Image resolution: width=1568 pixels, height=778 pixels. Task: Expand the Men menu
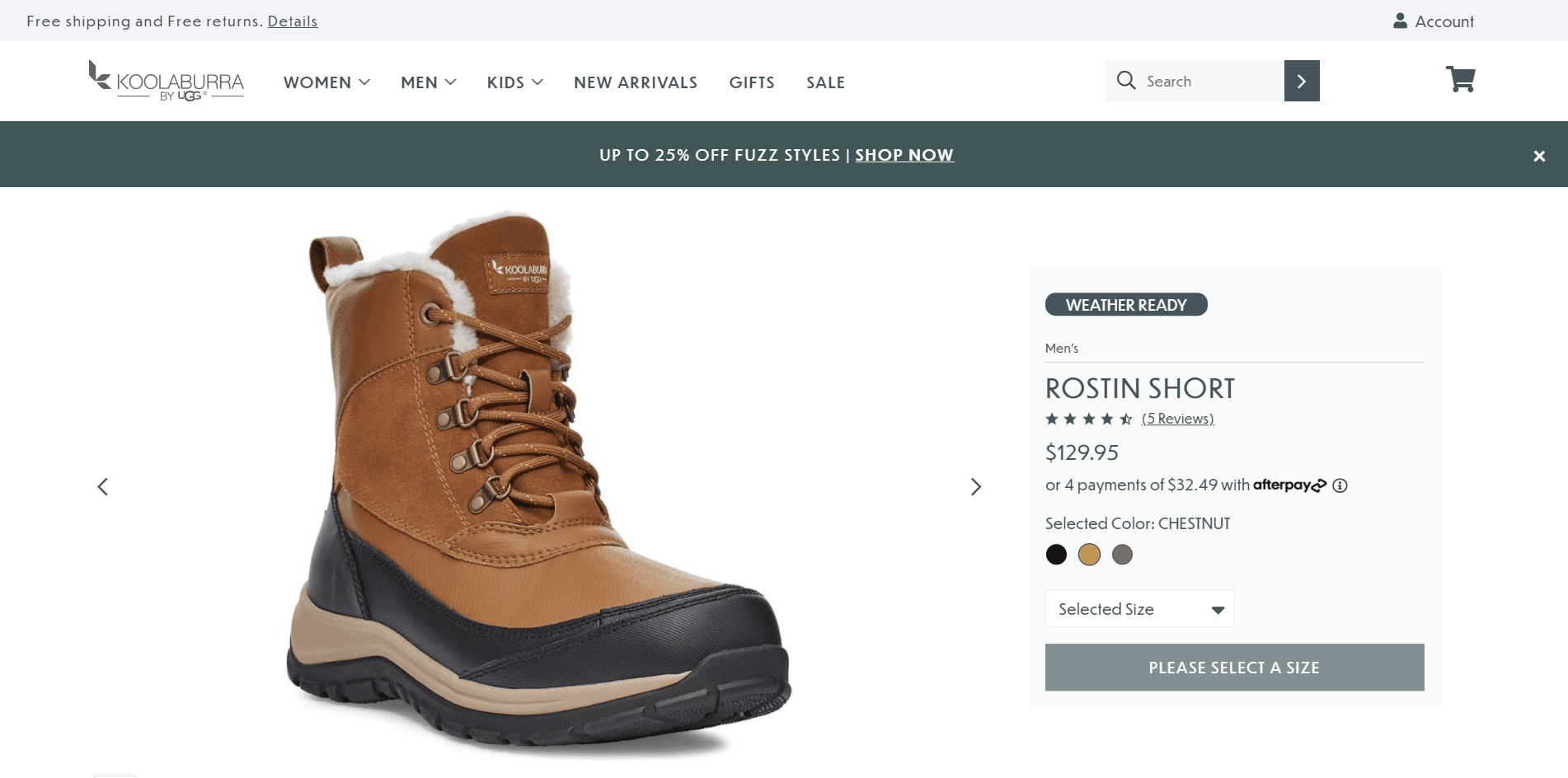[428, 82]
